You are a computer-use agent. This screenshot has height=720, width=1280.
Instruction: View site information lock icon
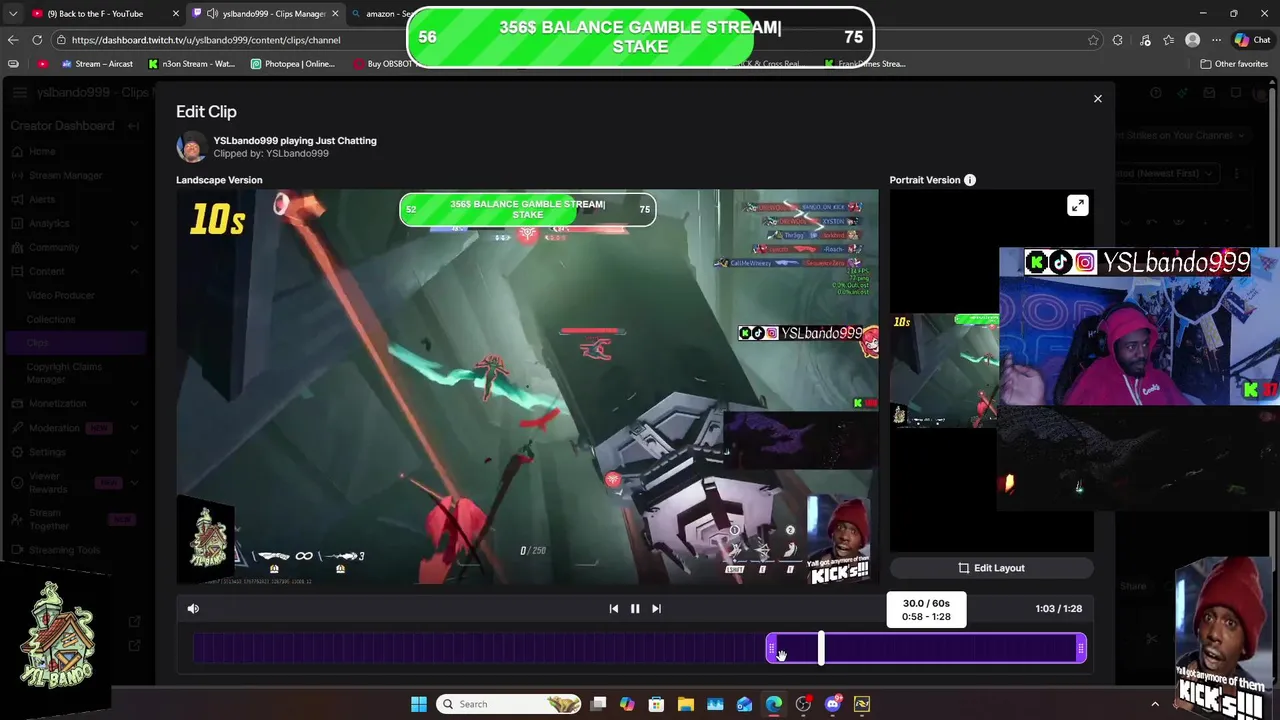pyautogui.click(x=62, y=40)
